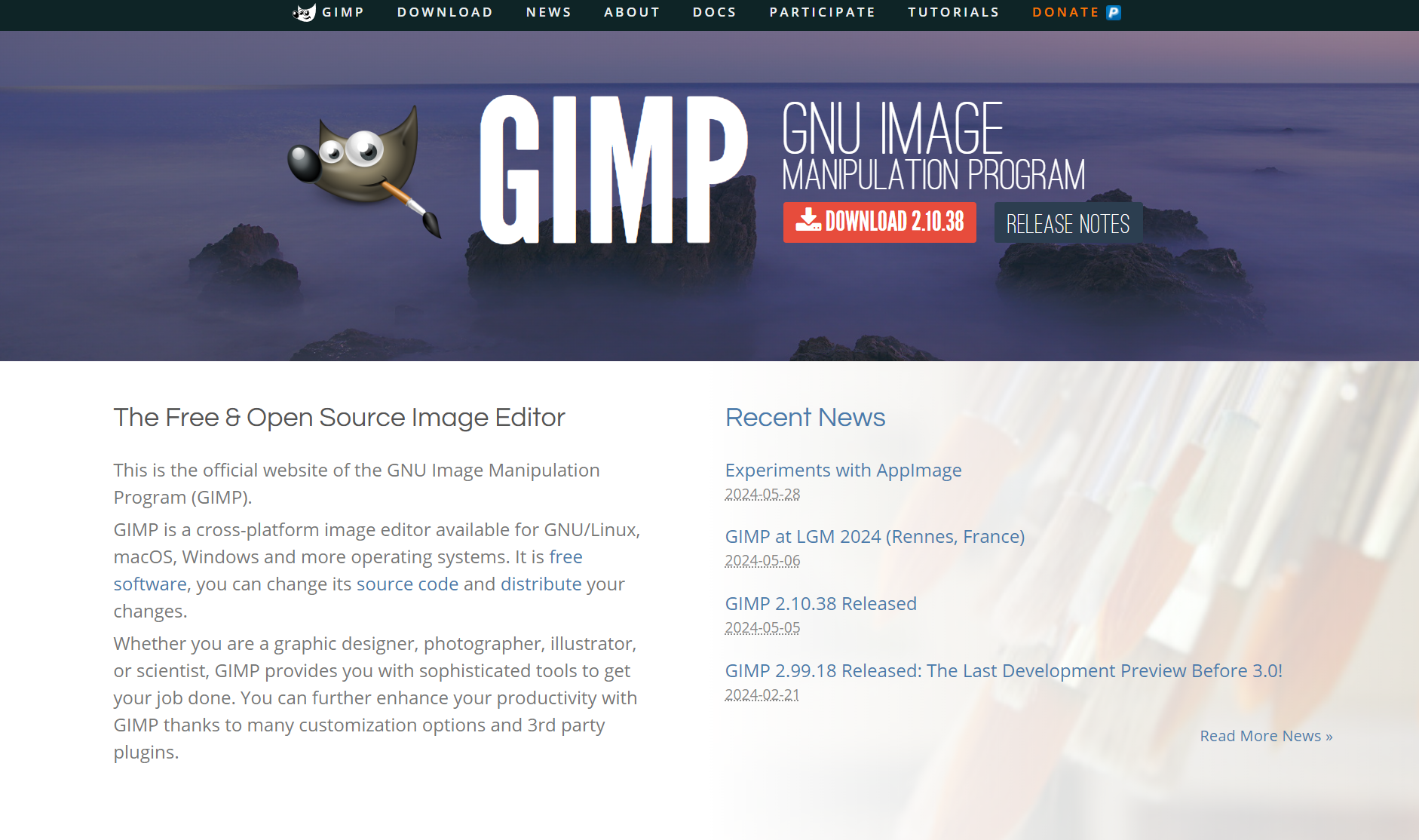Screen dimensions: 1419x840
Task: Open the GIMP 2.10.38 Released article
Action: click(x=820, y=603)
